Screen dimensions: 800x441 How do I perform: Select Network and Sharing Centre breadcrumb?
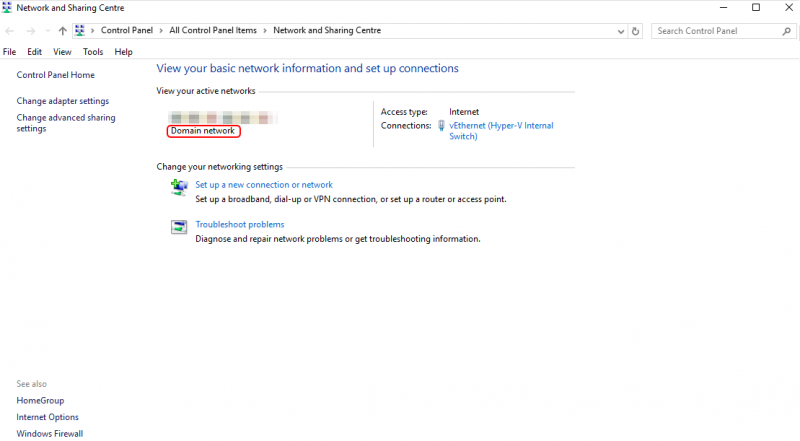327,30
